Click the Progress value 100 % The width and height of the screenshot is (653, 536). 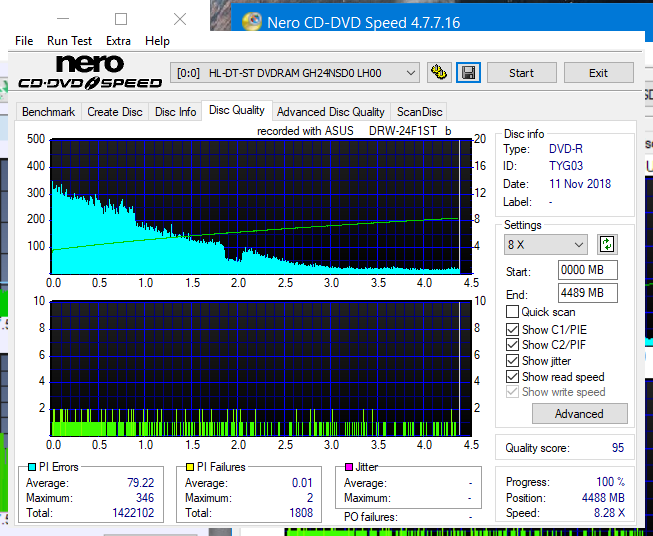(611, 482)
